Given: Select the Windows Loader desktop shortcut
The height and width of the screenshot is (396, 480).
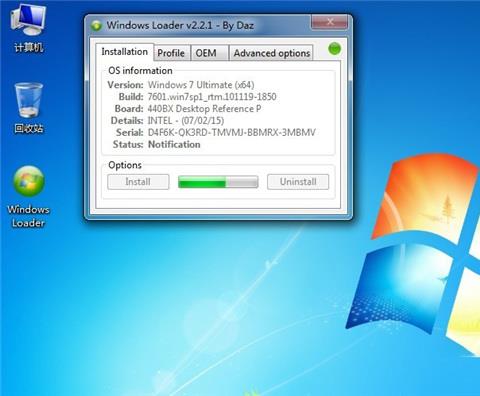Looking at the screenshot, I should tap(28, 197).
